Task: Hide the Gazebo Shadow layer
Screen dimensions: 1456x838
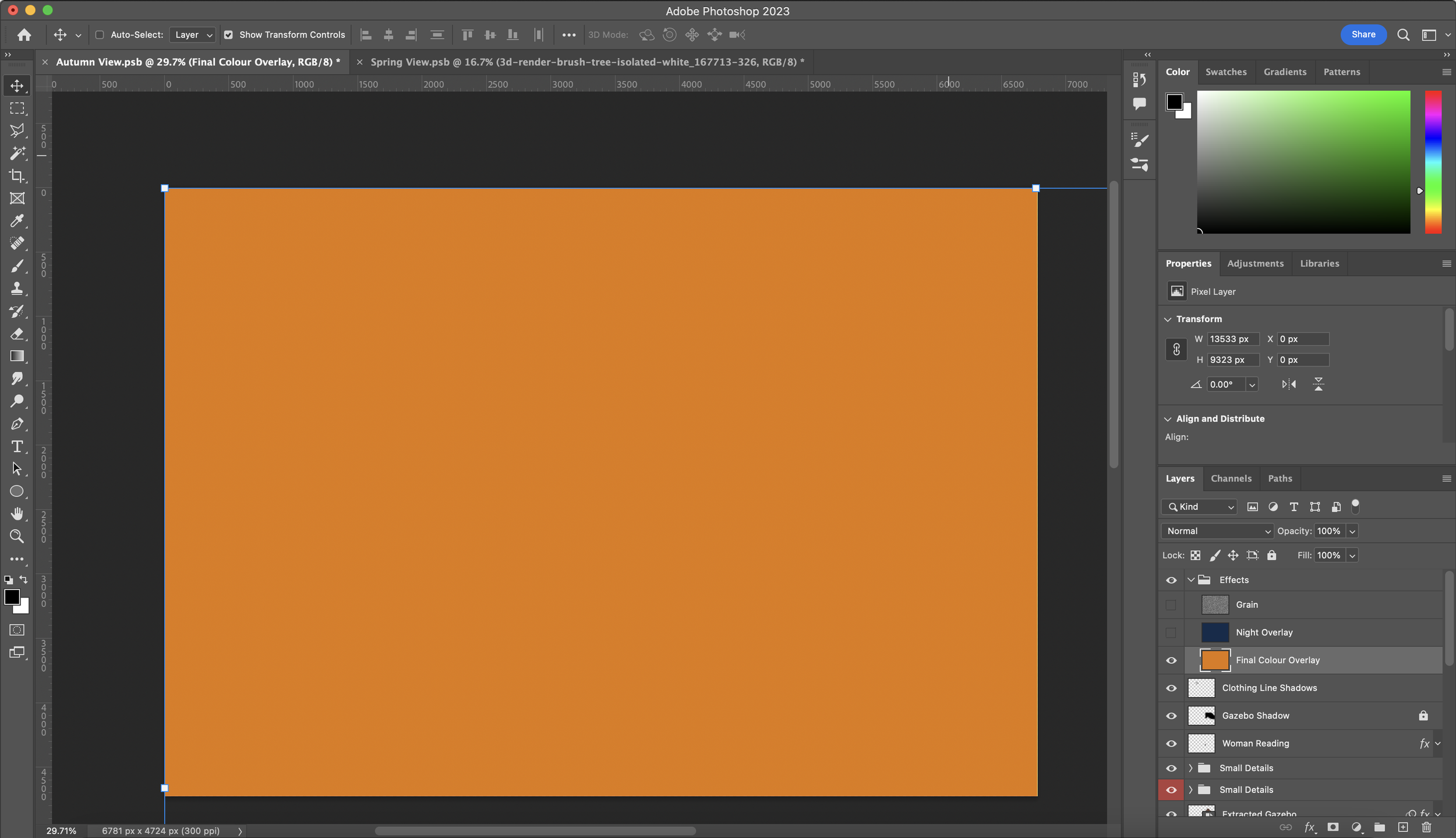Action: click(x=1171, y=716)
